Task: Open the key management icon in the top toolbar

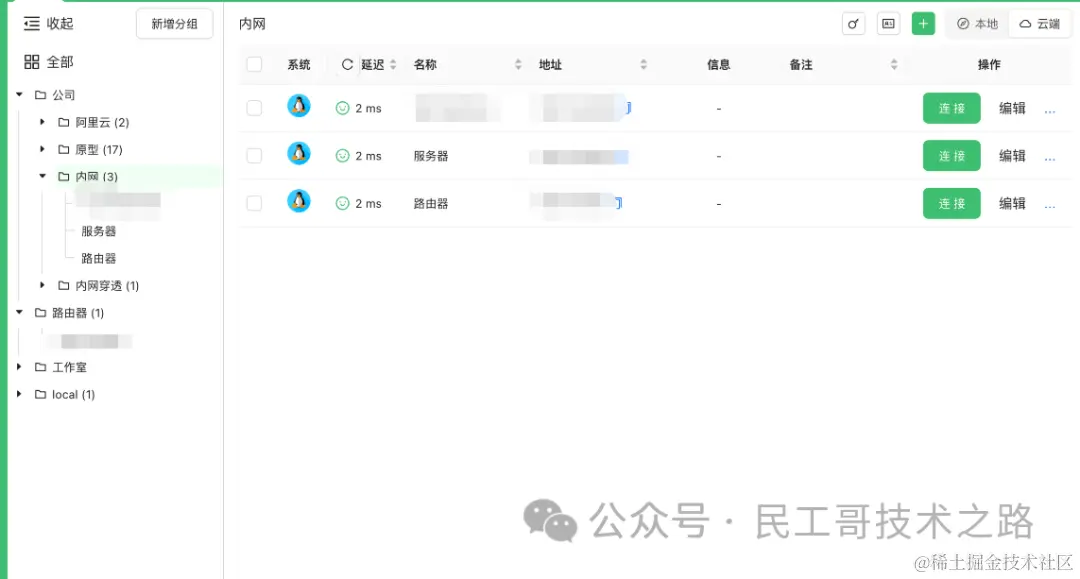Action: tap(853, 23)
